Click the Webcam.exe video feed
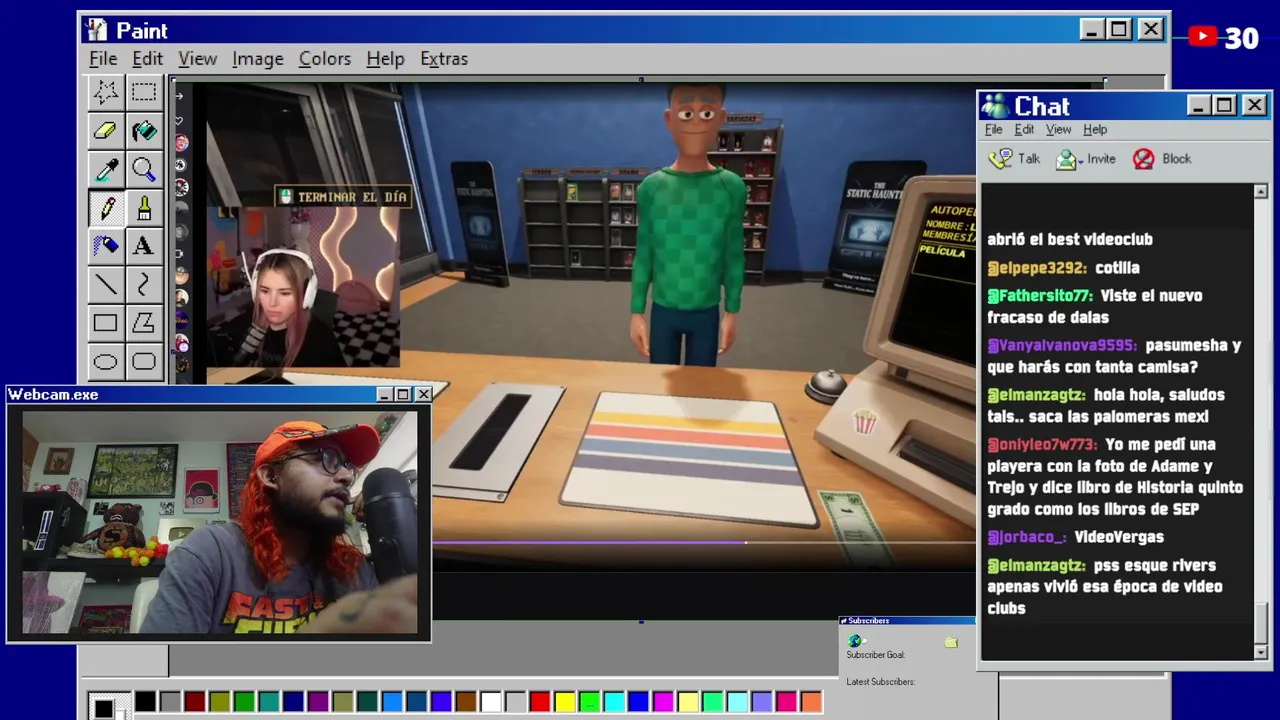Viewport: 1280px width, 720px height. [x=220, y=522]
